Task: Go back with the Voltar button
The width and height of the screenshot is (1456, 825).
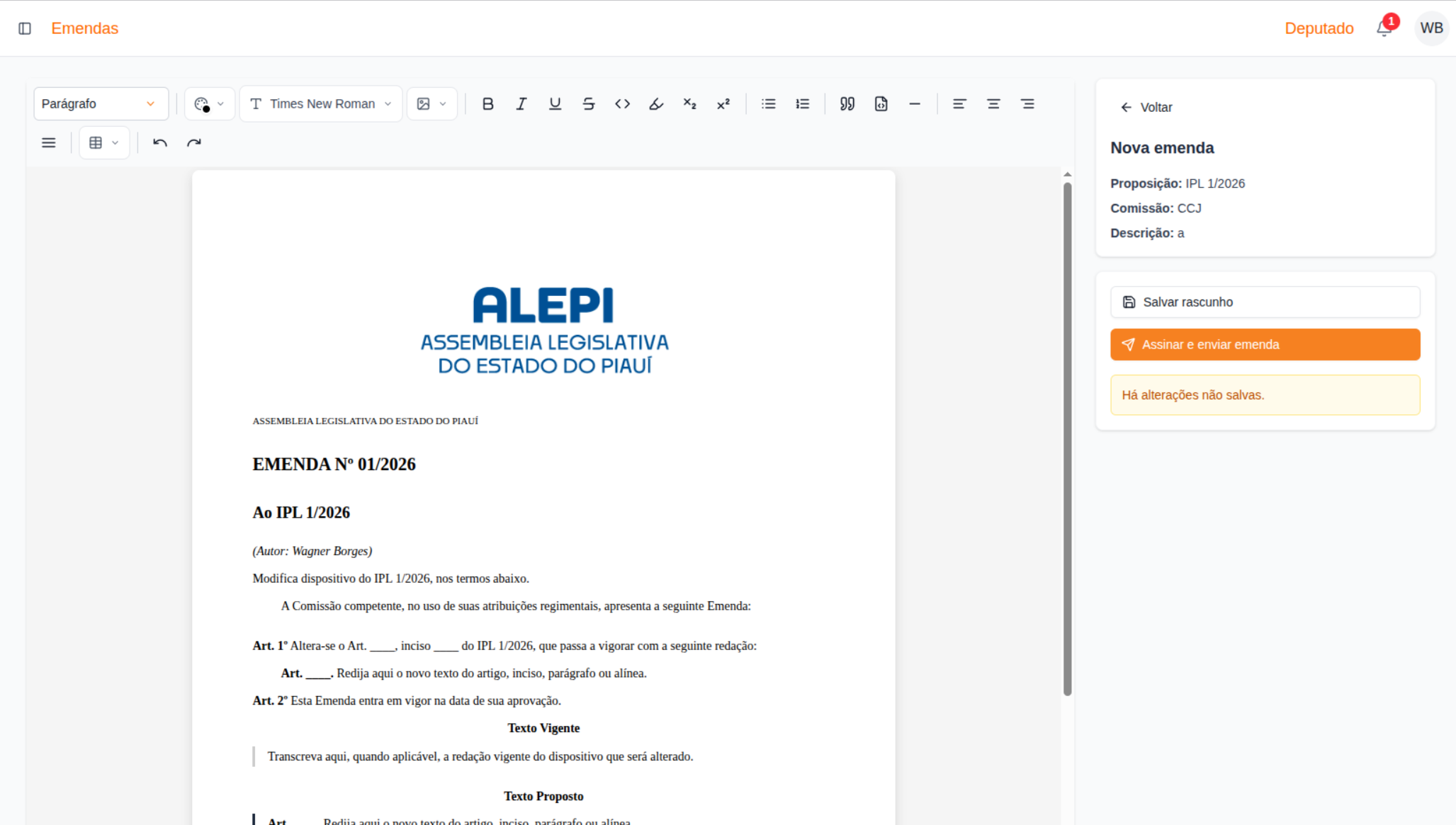Action: (x=1146, y=108)
